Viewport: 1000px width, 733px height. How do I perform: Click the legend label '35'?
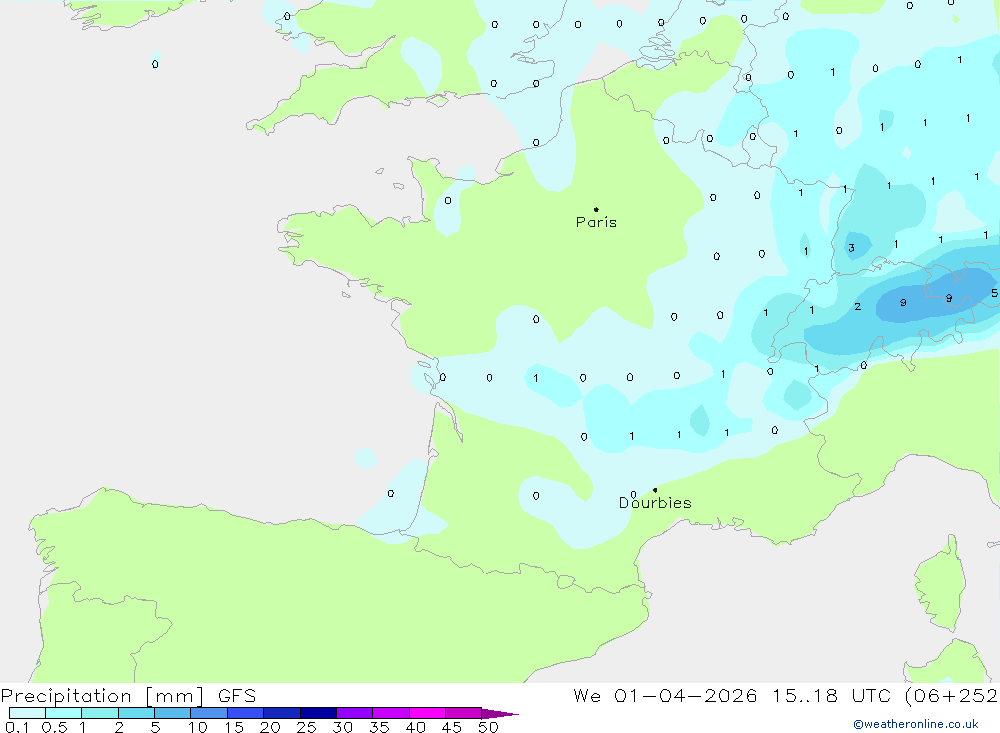(x=379, y=727)
